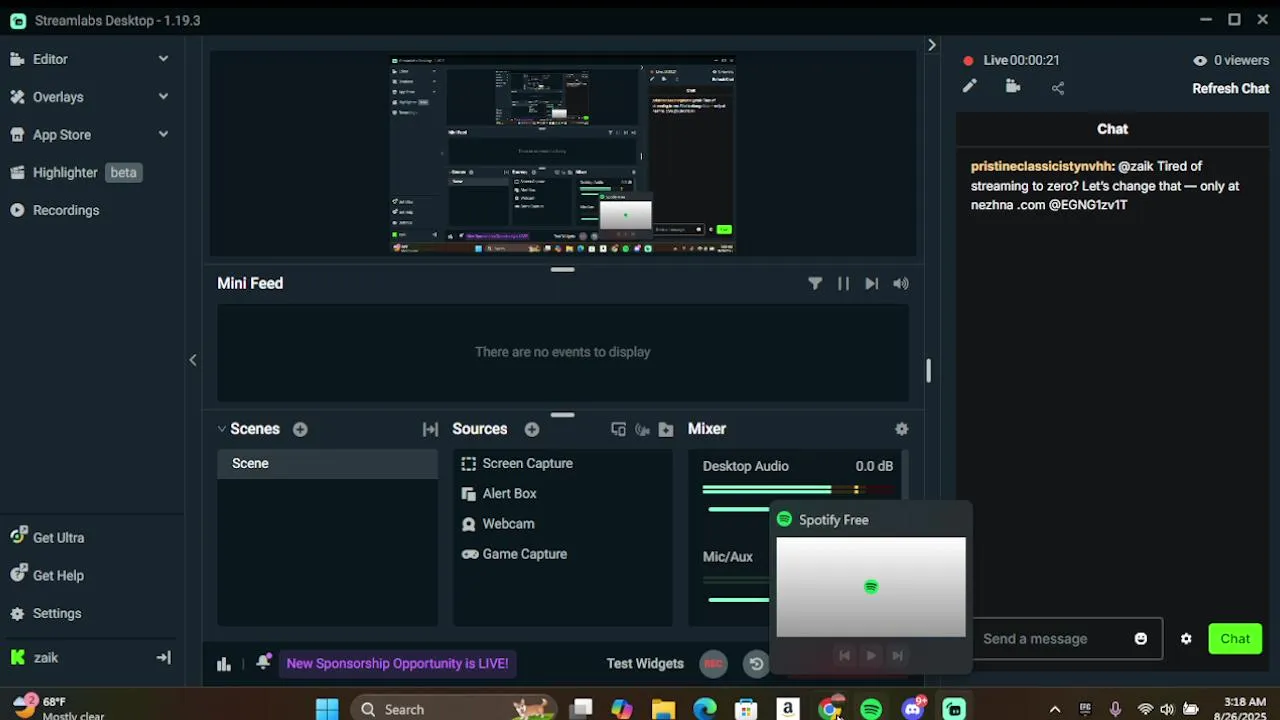Image resolution: width=1280 pixels, height=720 pixels.
Task: Open the Editor section in sidebar
Action: click(x=50, y=59)
